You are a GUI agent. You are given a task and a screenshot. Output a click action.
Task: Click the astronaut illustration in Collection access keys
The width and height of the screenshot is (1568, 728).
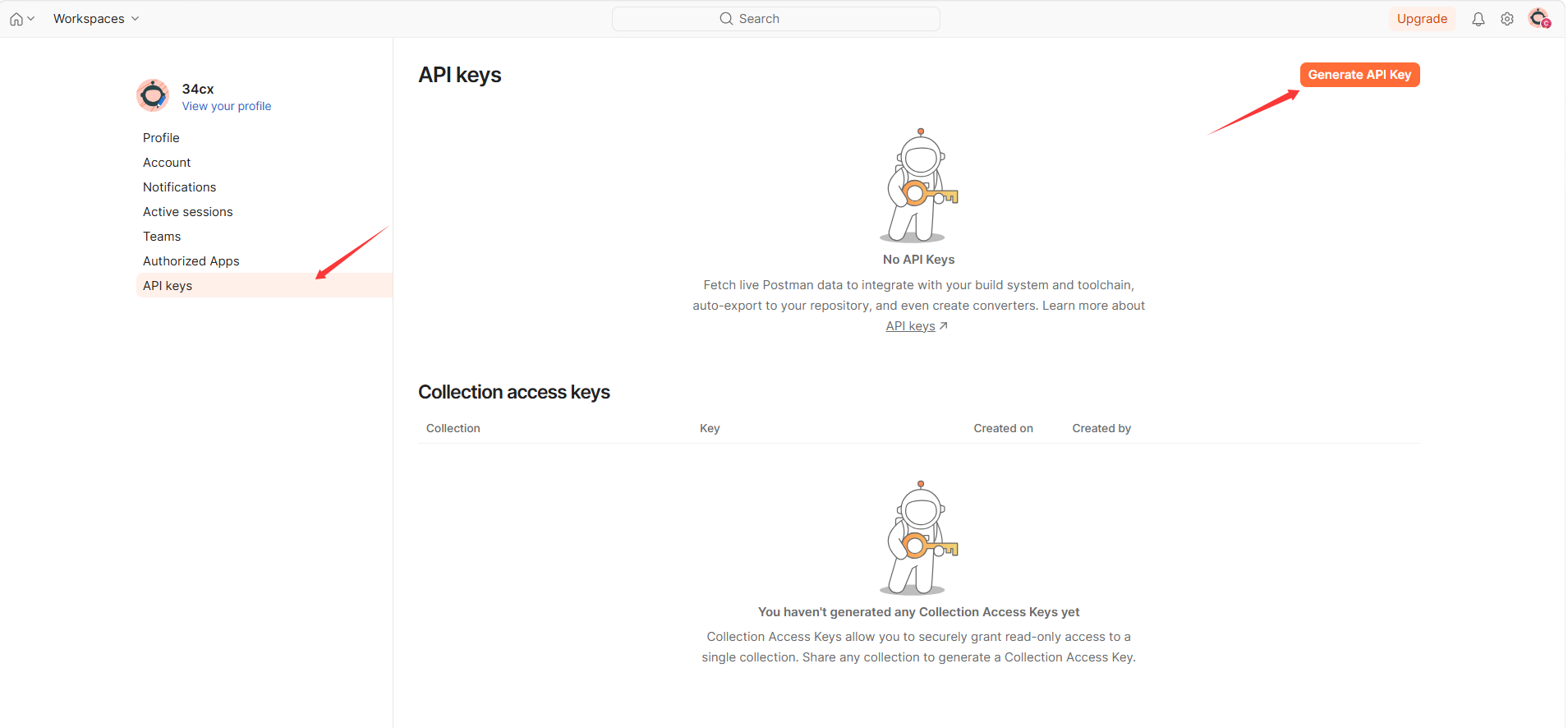pyautogui.click(x=919, y=538)
